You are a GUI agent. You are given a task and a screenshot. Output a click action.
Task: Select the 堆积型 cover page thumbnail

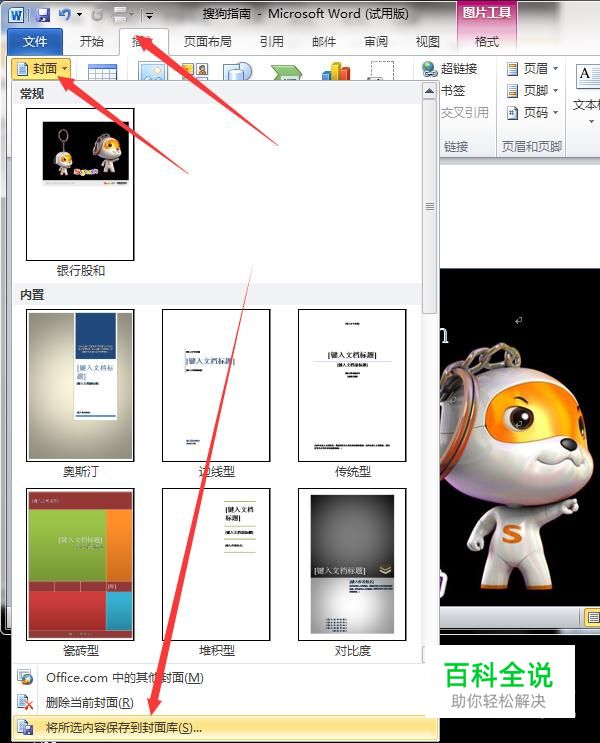(216, 564)
